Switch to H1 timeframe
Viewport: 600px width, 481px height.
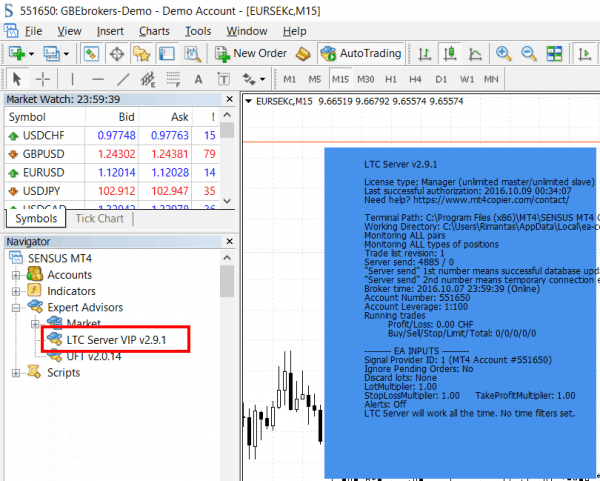[391, 79]
